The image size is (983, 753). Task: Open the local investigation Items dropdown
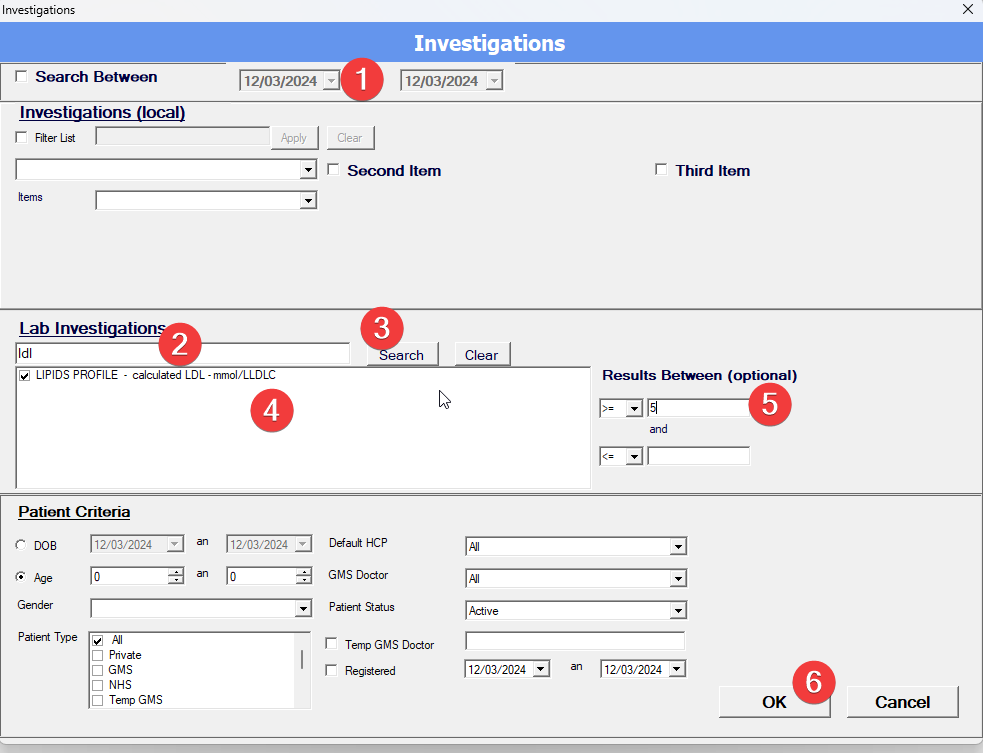[x=308, y=201]
